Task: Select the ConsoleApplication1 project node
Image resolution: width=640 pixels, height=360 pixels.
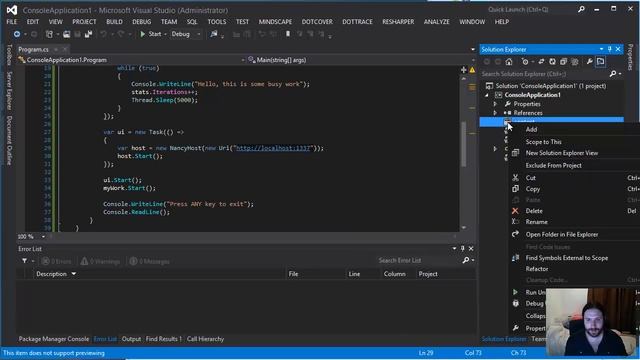Action: coord(532,95)
